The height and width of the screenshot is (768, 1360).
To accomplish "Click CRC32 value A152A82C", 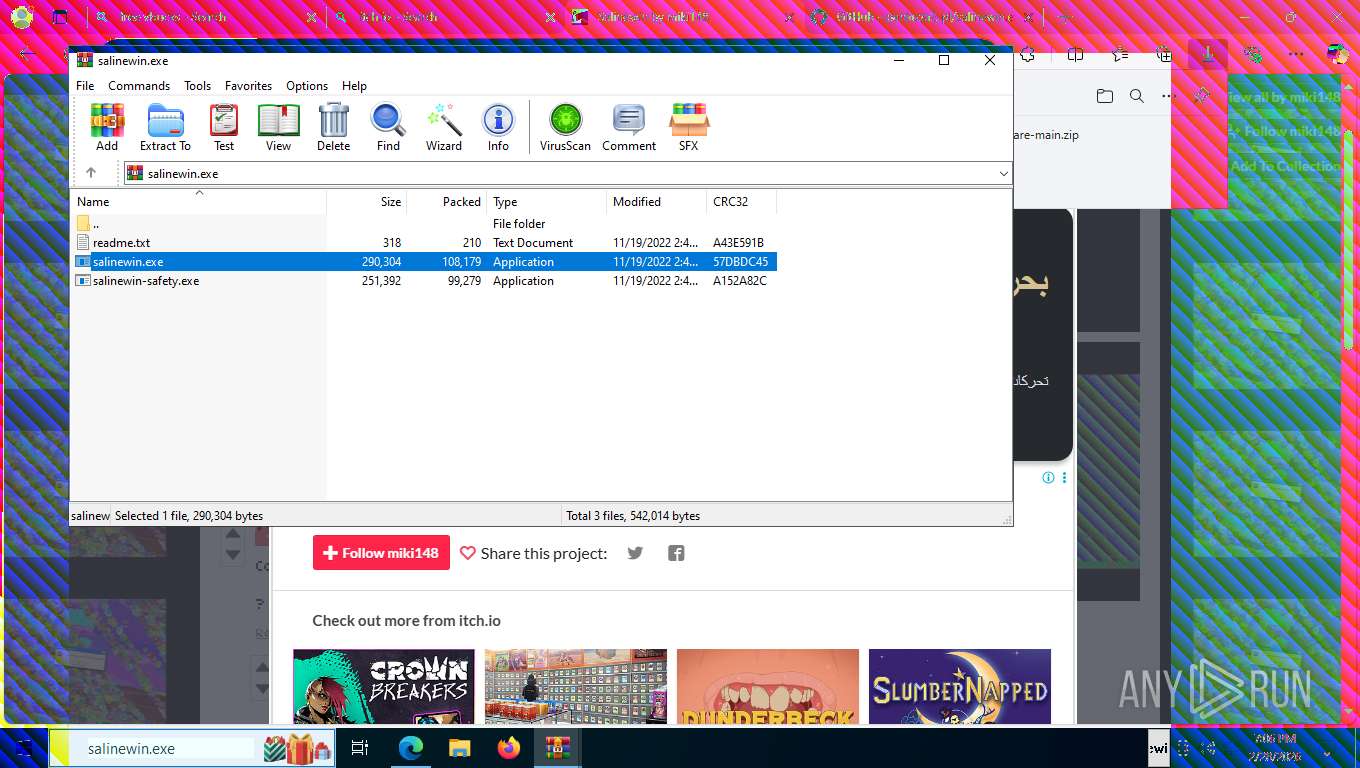I will click(x=740, y=281).
